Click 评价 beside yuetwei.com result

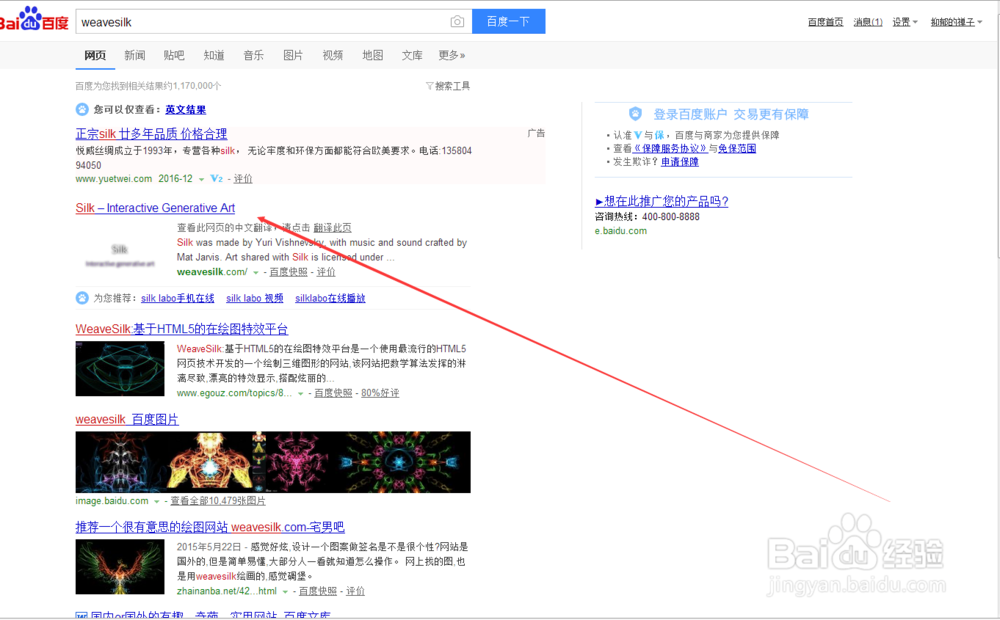click(x=243, y=179)
